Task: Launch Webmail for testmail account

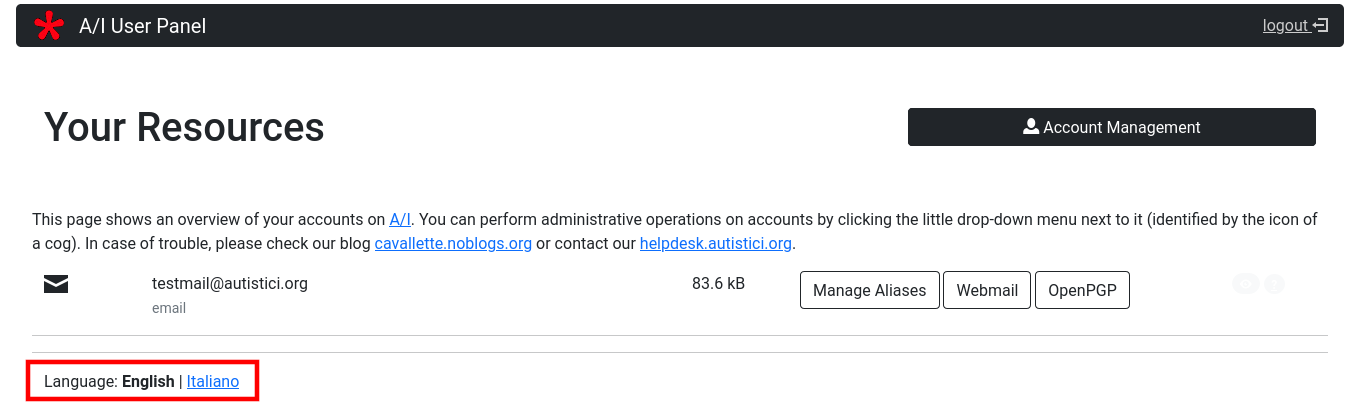Action: (987, 290)
